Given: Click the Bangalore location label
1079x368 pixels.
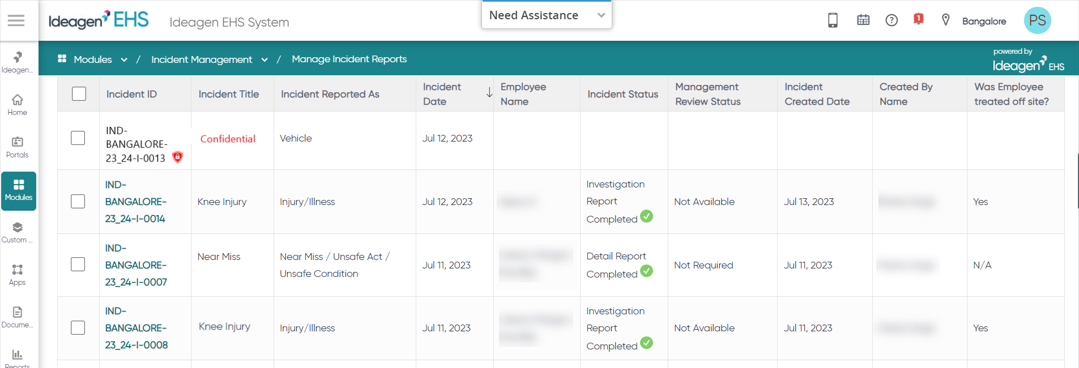Looking at the screenshot, I should [984, 21].
